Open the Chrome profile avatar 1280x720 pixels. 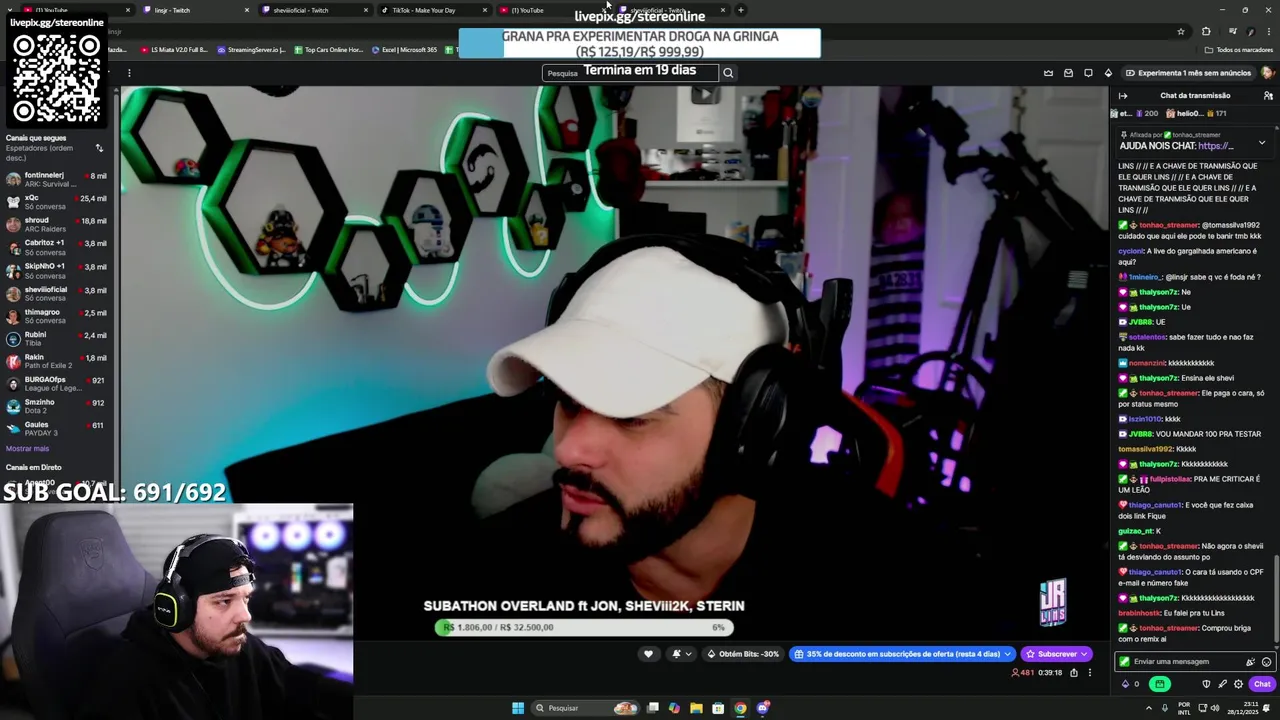[x=1251, y=31]
